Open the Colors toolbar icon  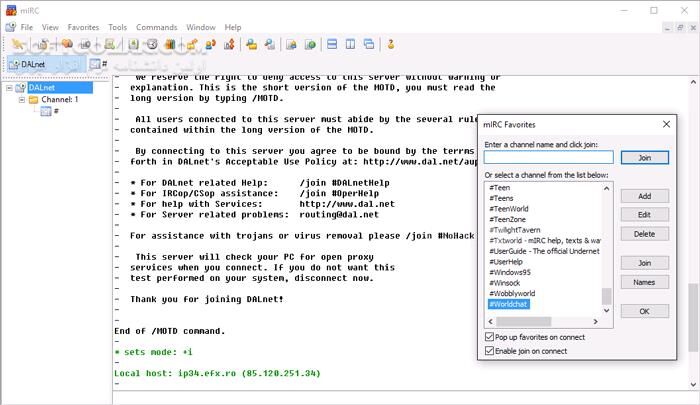171,44
